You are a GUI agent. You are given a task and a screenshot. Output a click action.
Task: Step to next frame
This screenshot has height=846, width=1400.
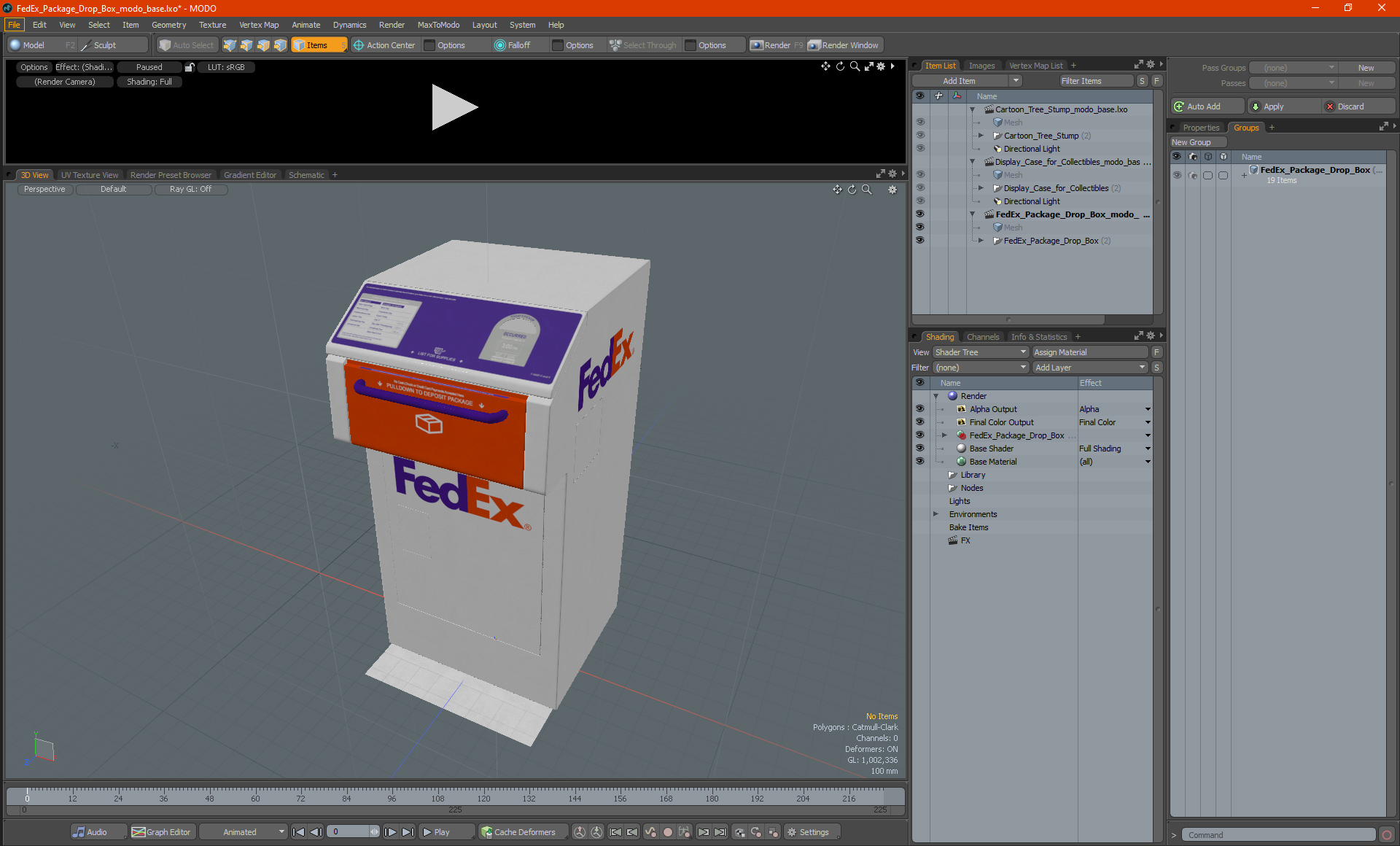(x=390, y=832)
